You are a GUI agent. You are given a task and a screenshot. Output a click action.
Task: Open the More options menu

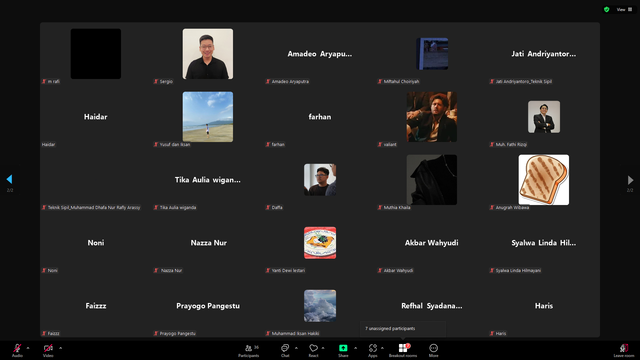433,350
